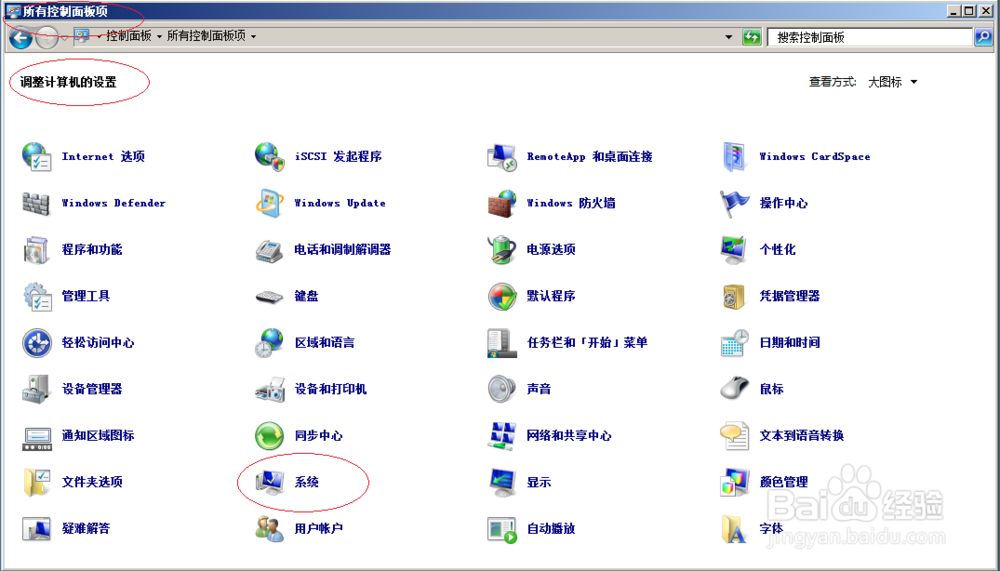Click the 颜色管理 text link

pos(784,482)
